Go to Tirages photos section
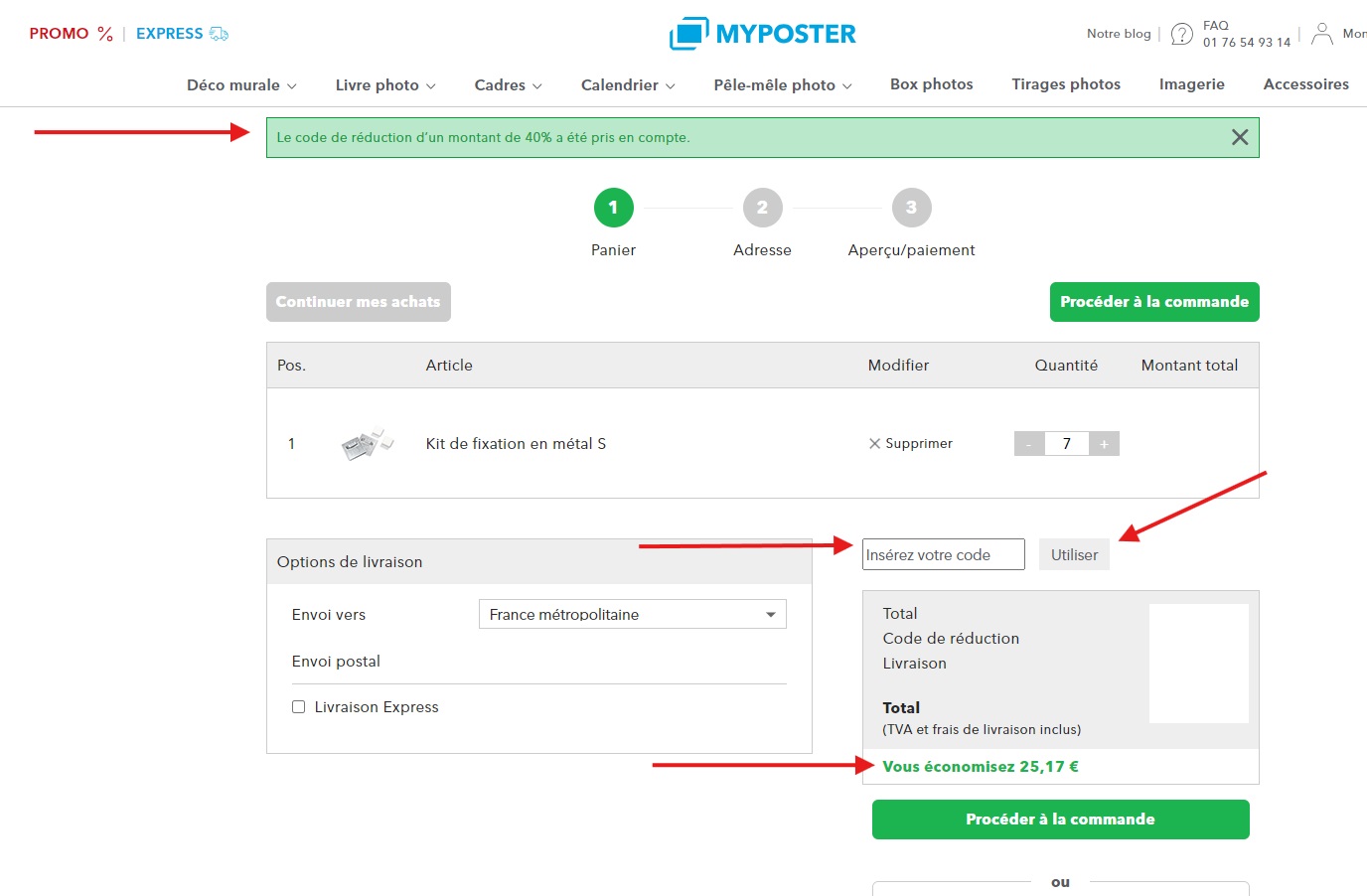1367x896 pixels. coord(1065,84)
